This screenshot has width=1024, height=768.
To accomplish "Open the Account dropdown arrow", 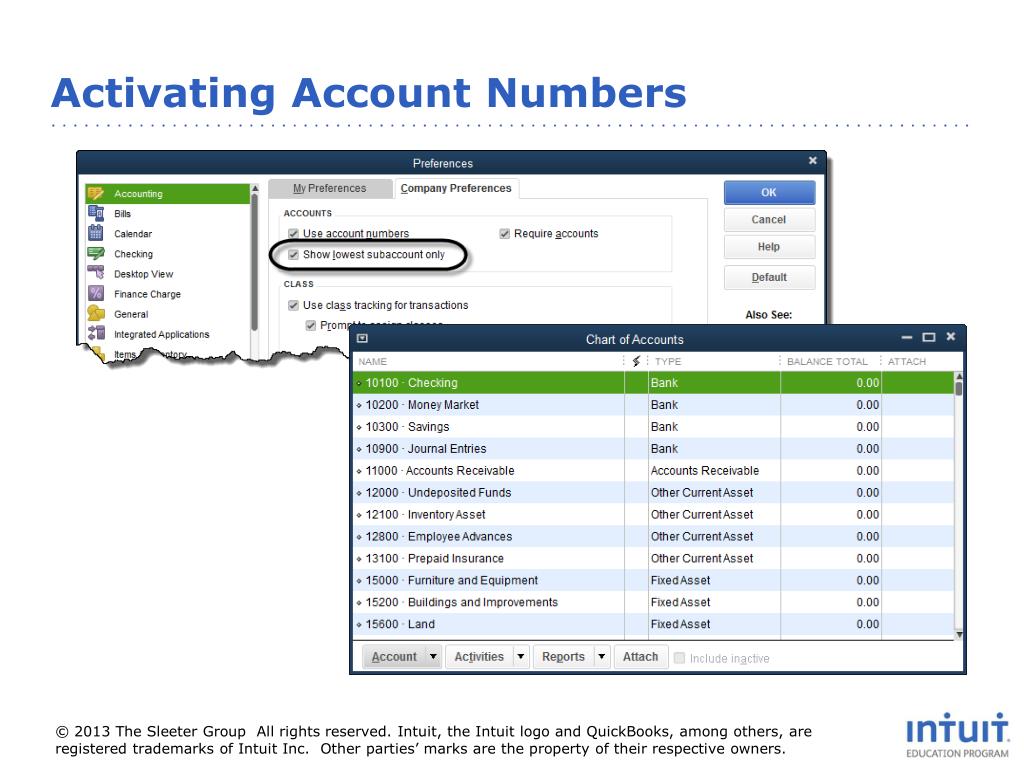I will [433, 656].
